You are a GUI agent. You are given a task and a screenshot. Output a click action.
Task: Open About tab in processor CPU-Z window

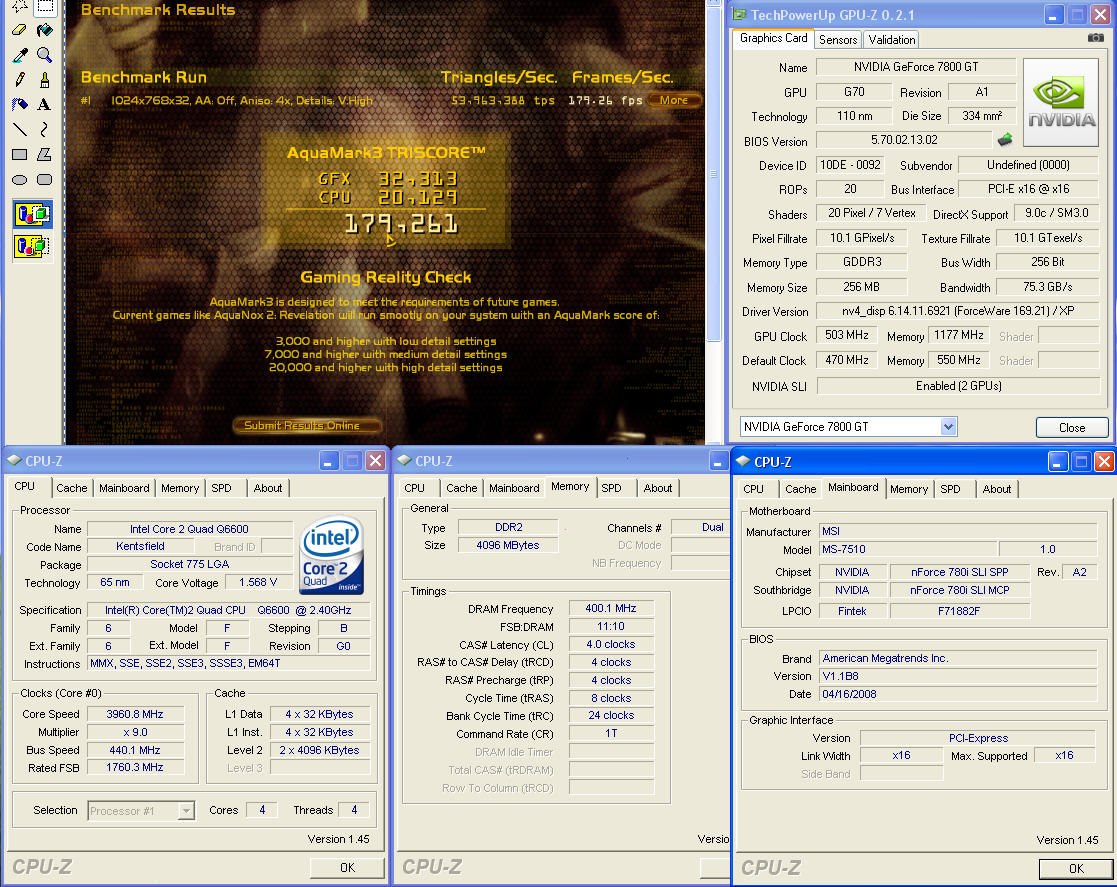tap(268, 488)
